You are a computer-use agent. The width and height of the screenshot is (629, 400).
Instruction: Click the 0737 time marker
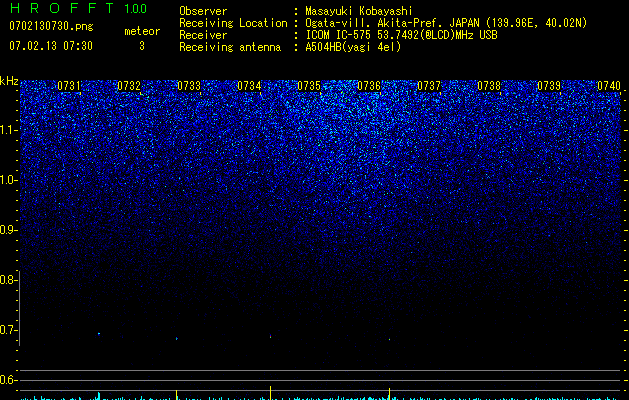tap(429, 86)
